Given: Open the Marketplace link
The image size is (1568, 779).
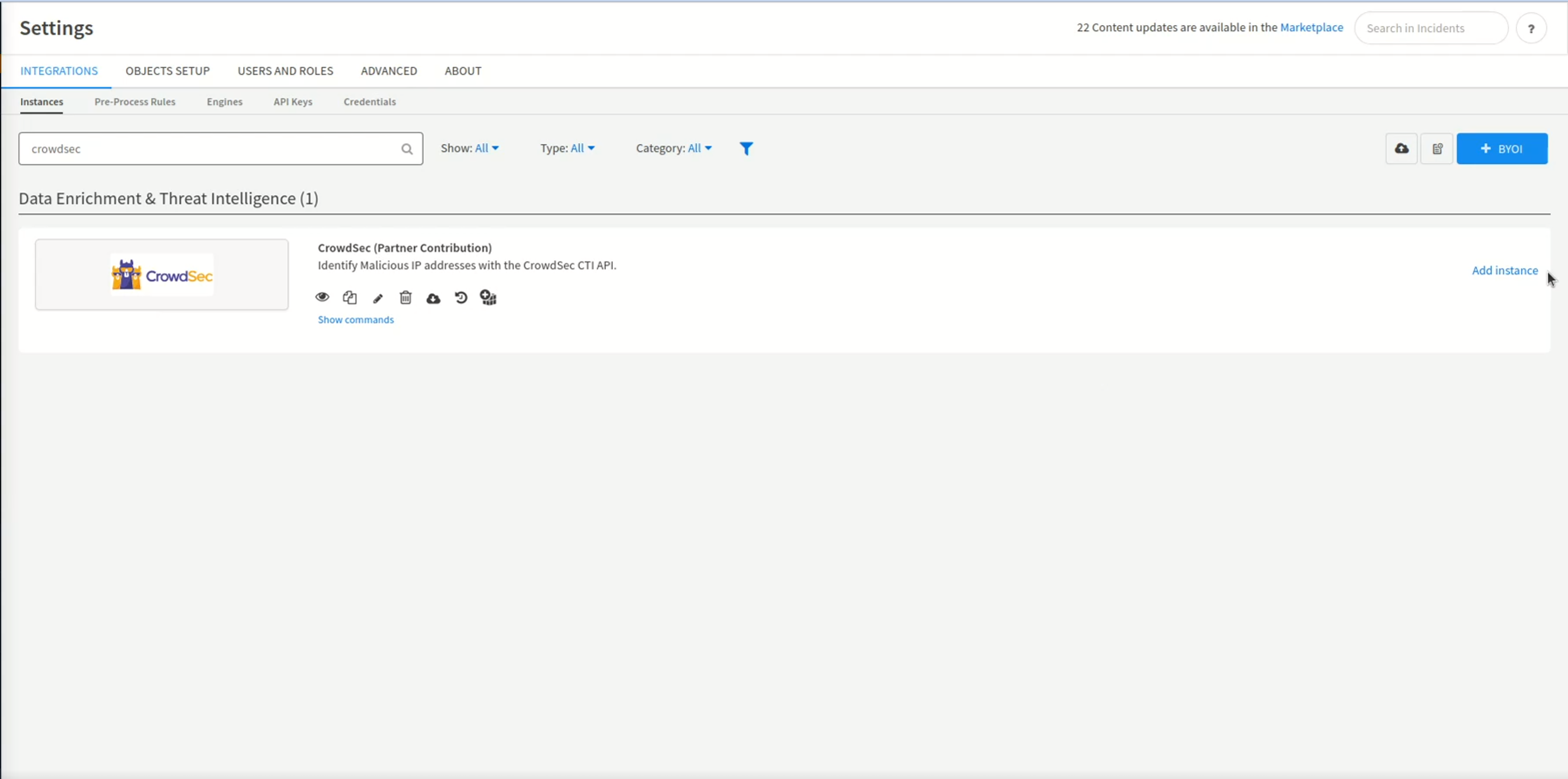Looking at the screenshot, I should [1312, 27].
